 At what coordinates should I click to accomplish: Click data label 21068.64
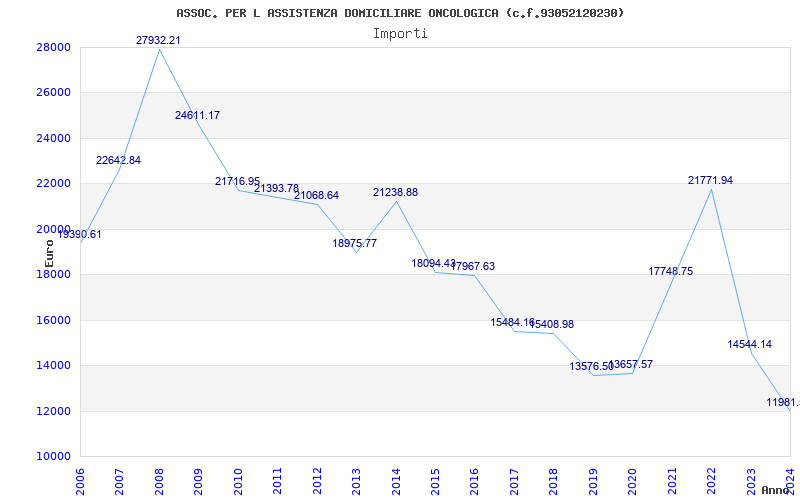(x=316, y=195)
